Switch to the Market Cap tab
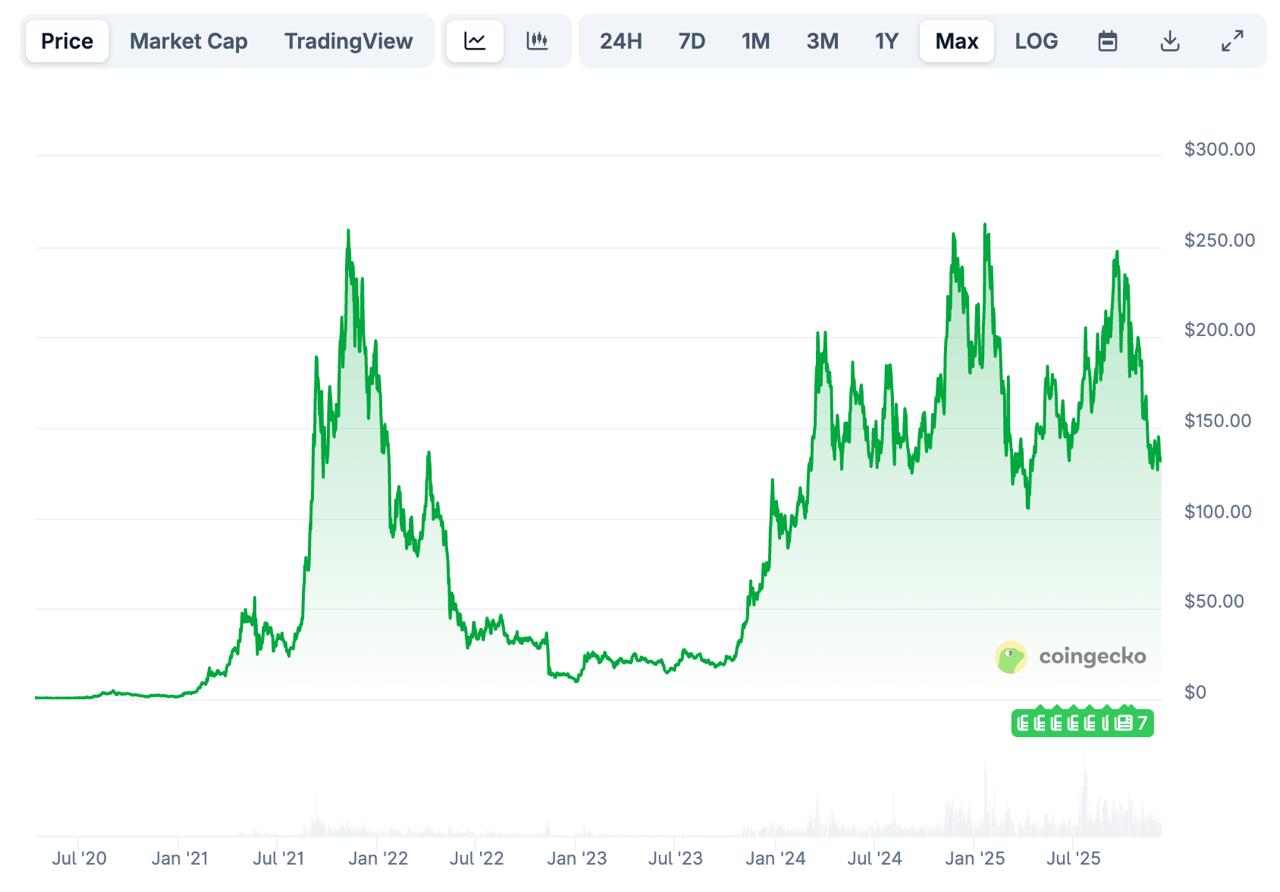This screenshot has height=892, width=1280. coord(188,41)
